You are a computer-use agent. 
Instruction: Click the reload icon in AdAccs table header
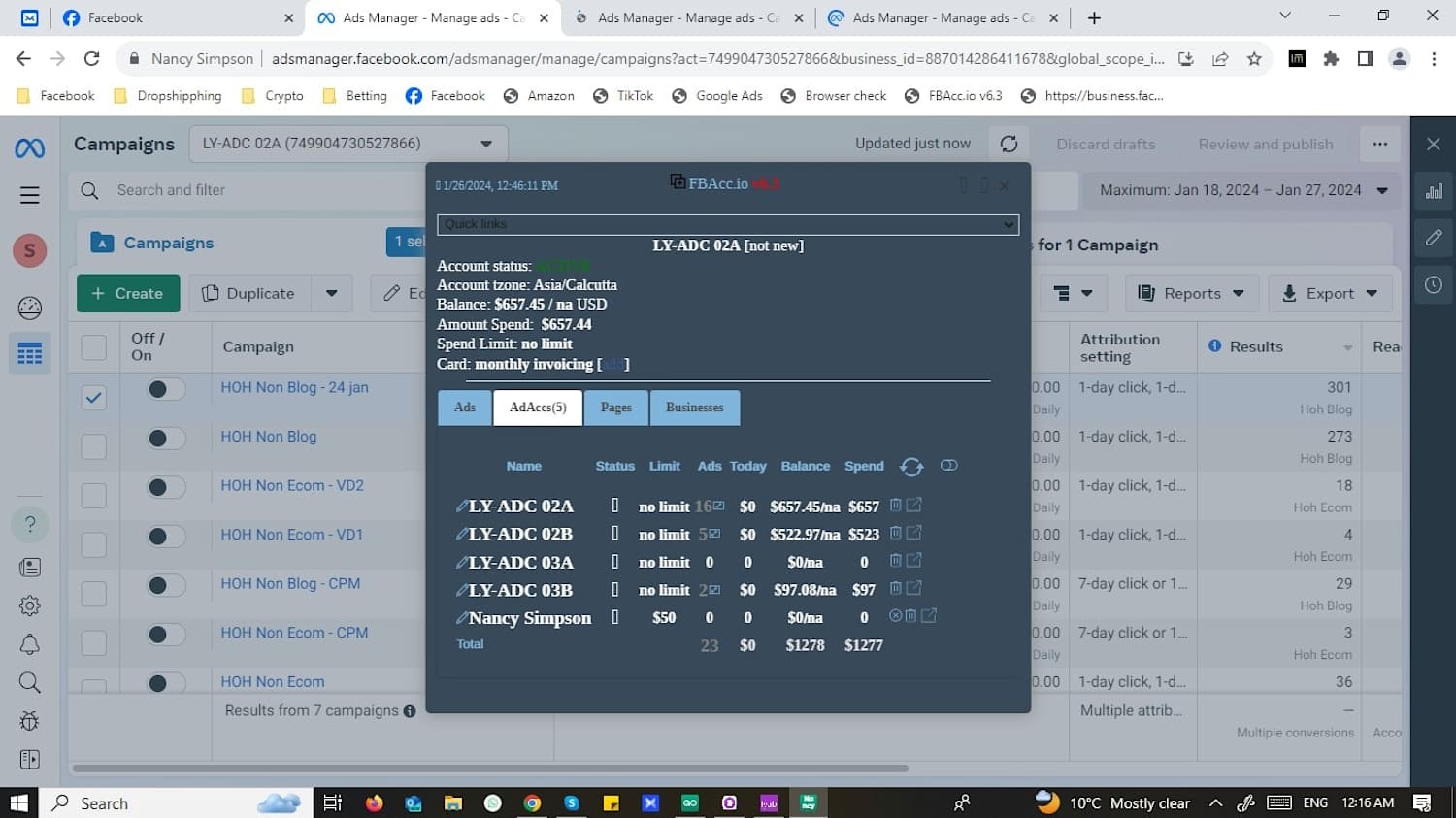click(x=911, y=467)
